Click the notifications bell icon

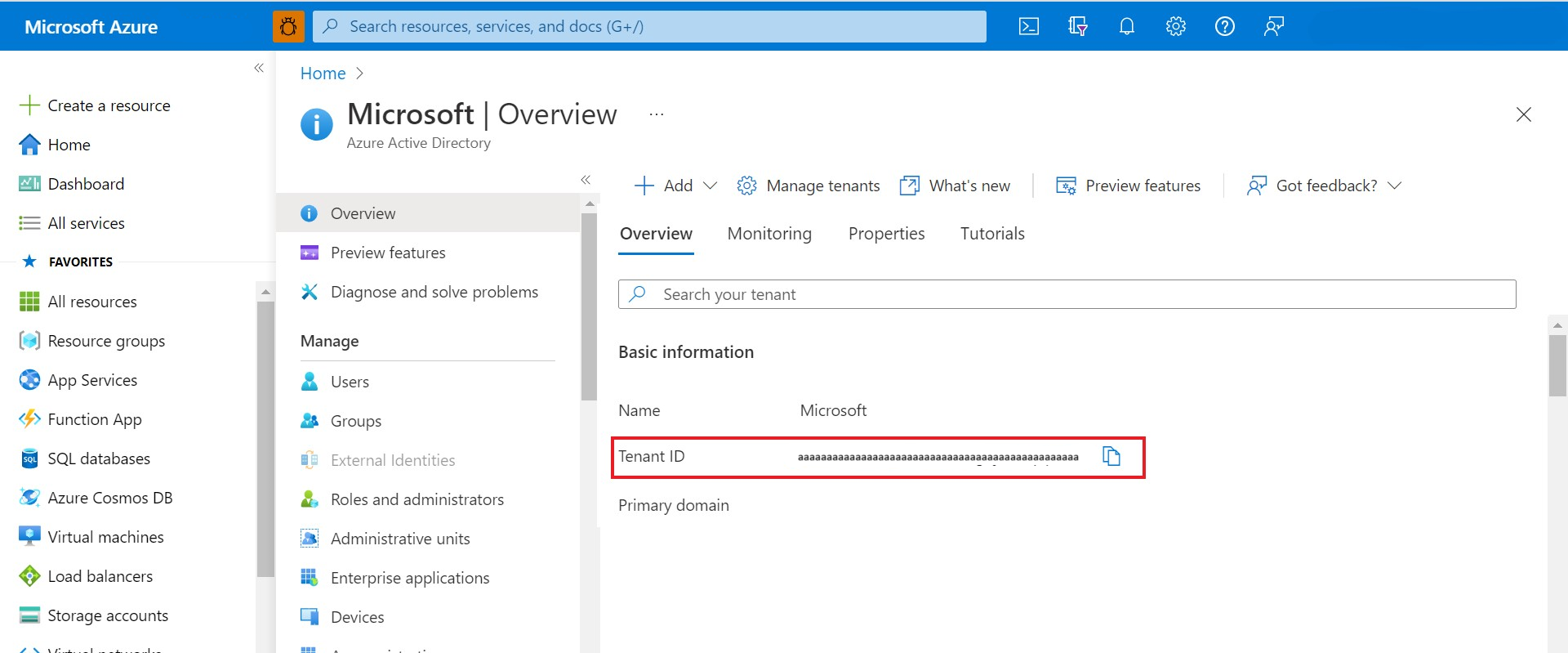click(1127, 26)
